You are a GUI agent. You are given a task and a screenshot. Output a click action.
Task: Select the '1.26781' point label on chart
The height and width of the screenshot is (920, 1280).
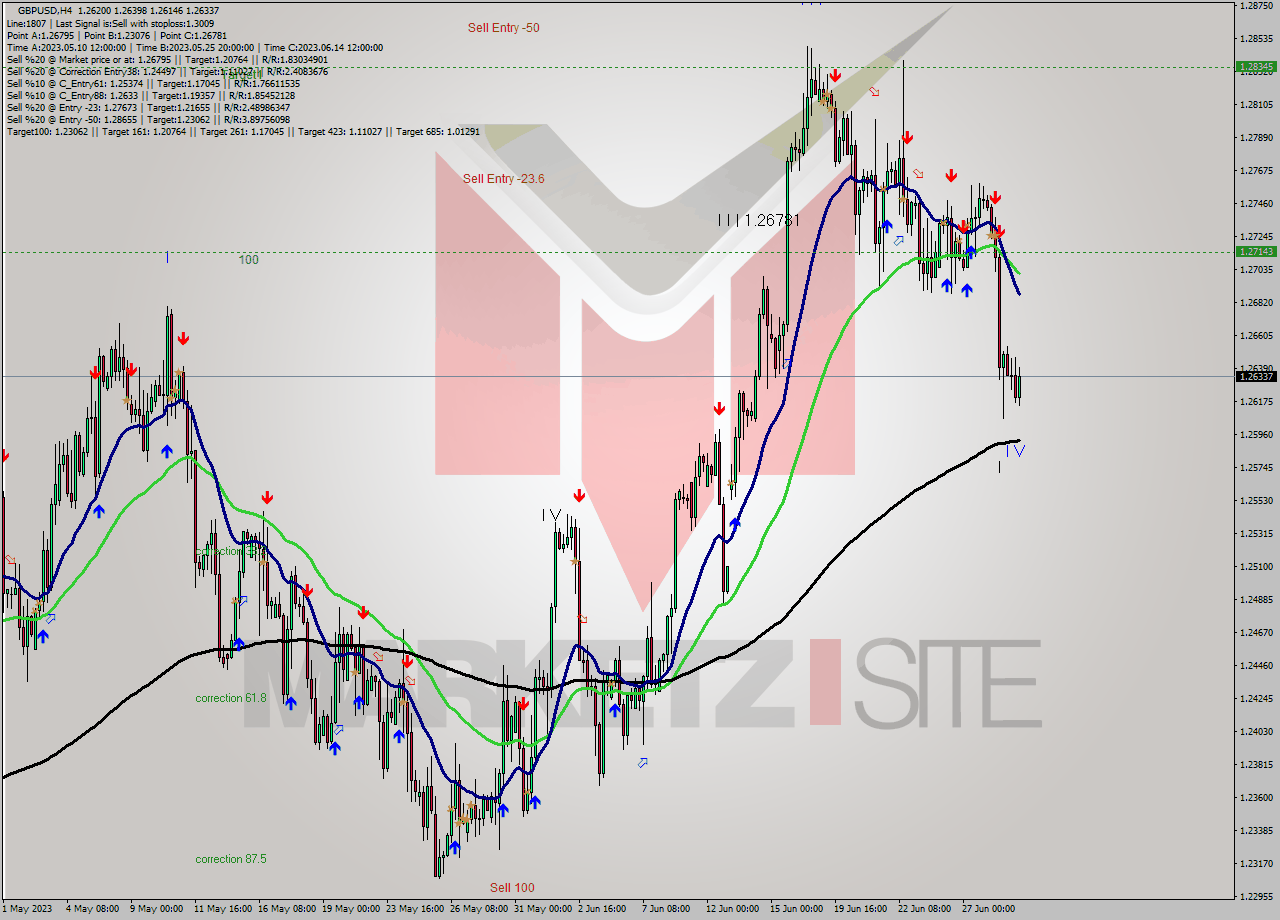tap(773, 220)
